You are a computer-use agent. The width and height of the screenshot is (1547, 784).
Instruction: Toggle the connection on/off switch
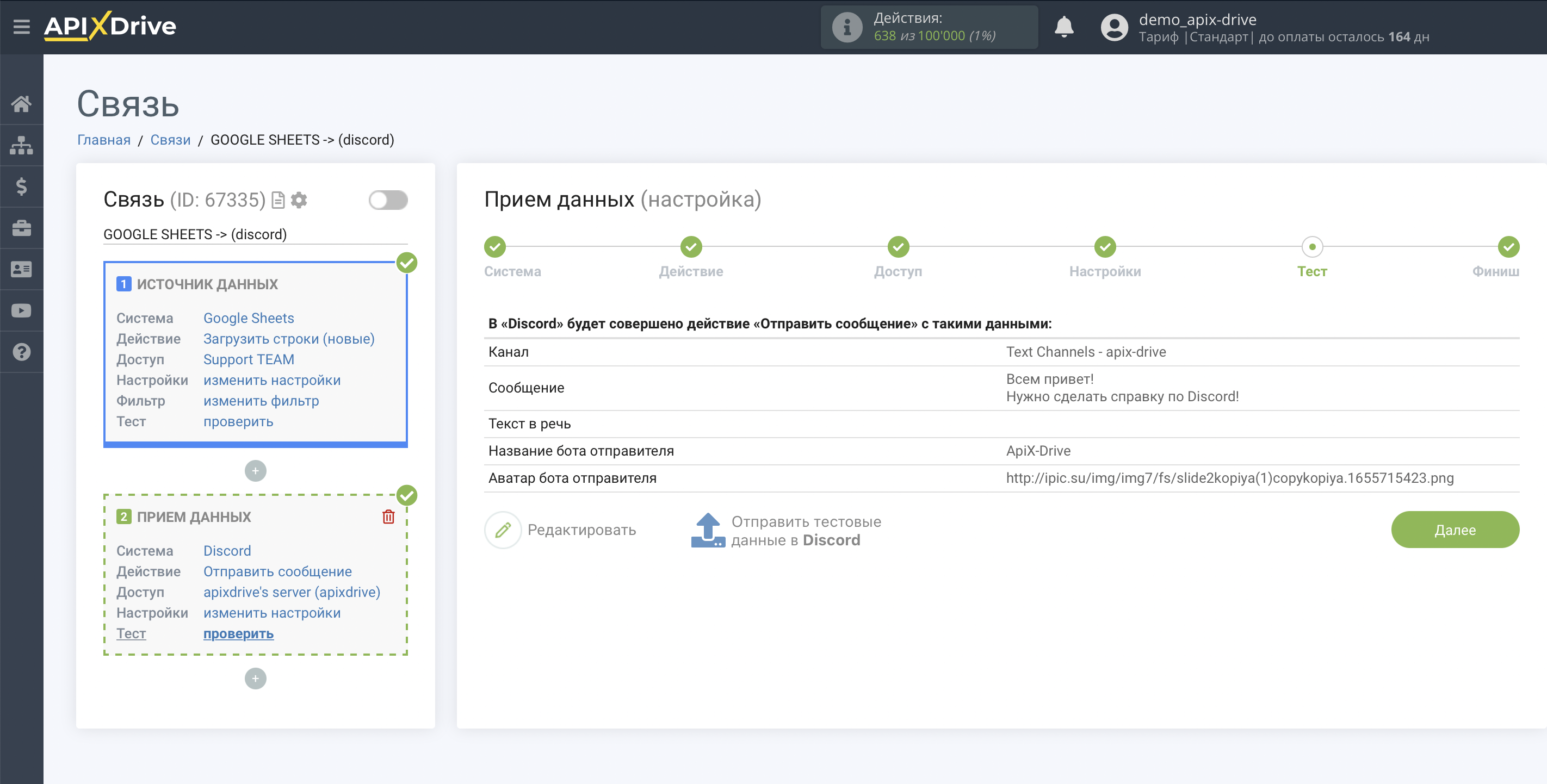point(388,200)
